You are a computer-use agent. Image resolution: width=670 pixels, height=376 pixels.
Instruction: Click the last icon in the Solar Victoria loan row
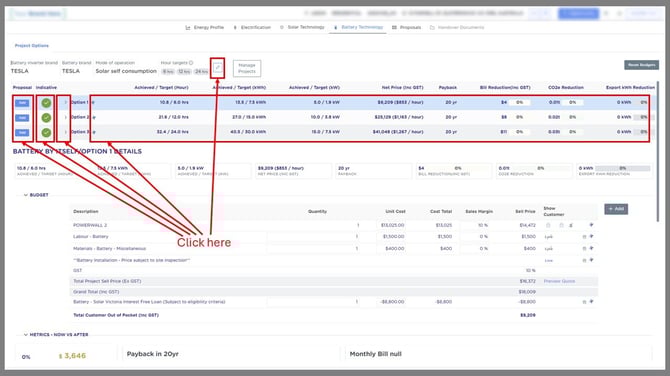591,301
